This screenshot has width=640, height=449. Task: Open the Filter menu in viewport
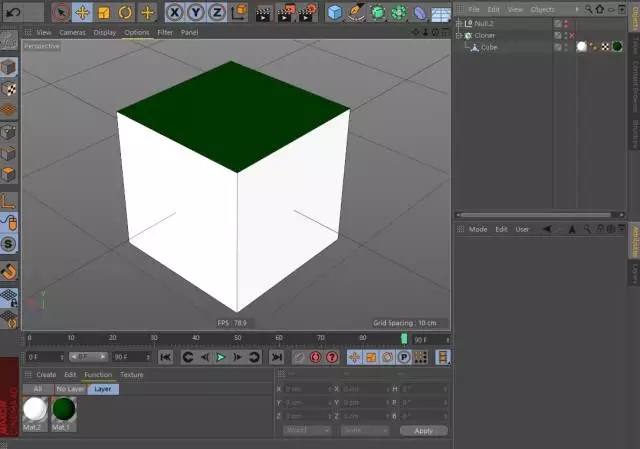165,32
